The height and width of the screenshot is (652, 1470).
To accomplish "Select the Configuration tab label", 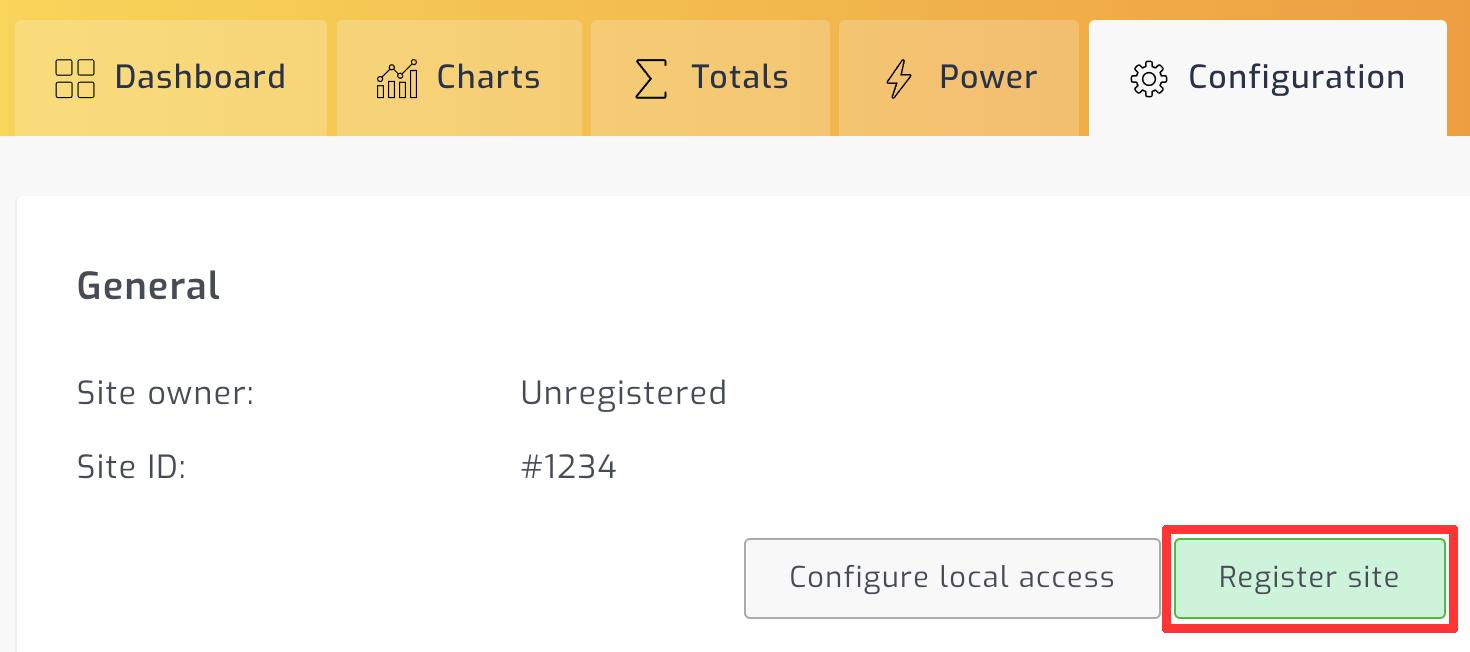I will click(x=1296, y=77).
